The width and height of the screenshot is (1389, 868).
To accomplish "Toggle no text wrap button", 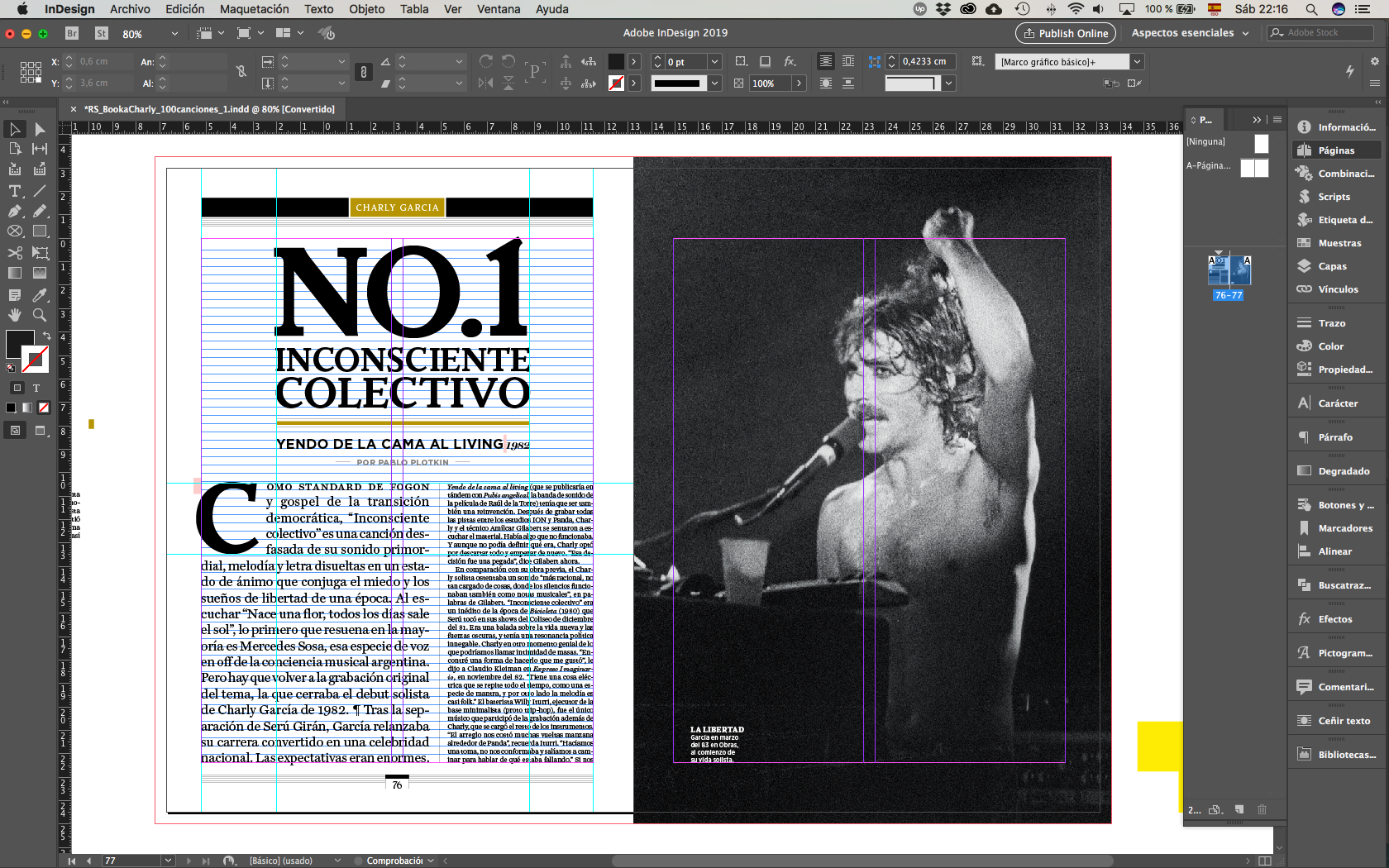I will (x=826, y=61).
